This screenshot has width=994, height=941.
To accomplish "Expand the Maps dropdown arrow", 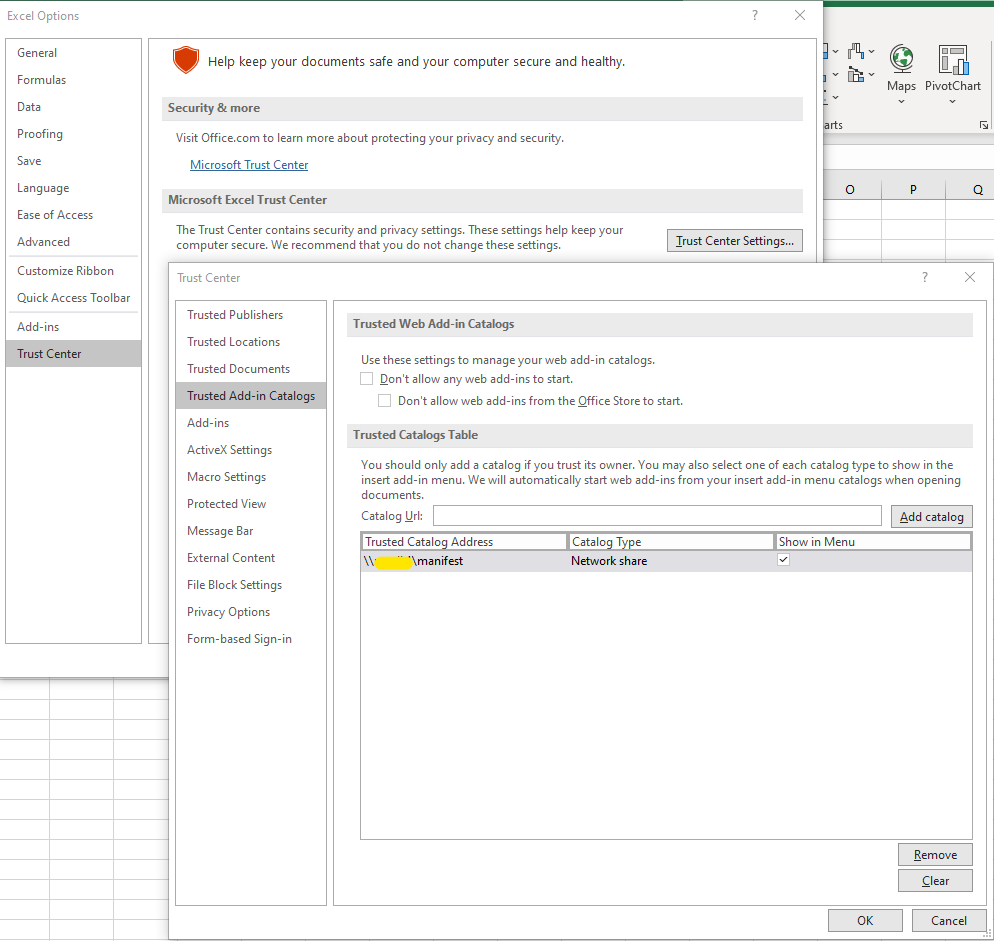I will click(x=901, y=101).
